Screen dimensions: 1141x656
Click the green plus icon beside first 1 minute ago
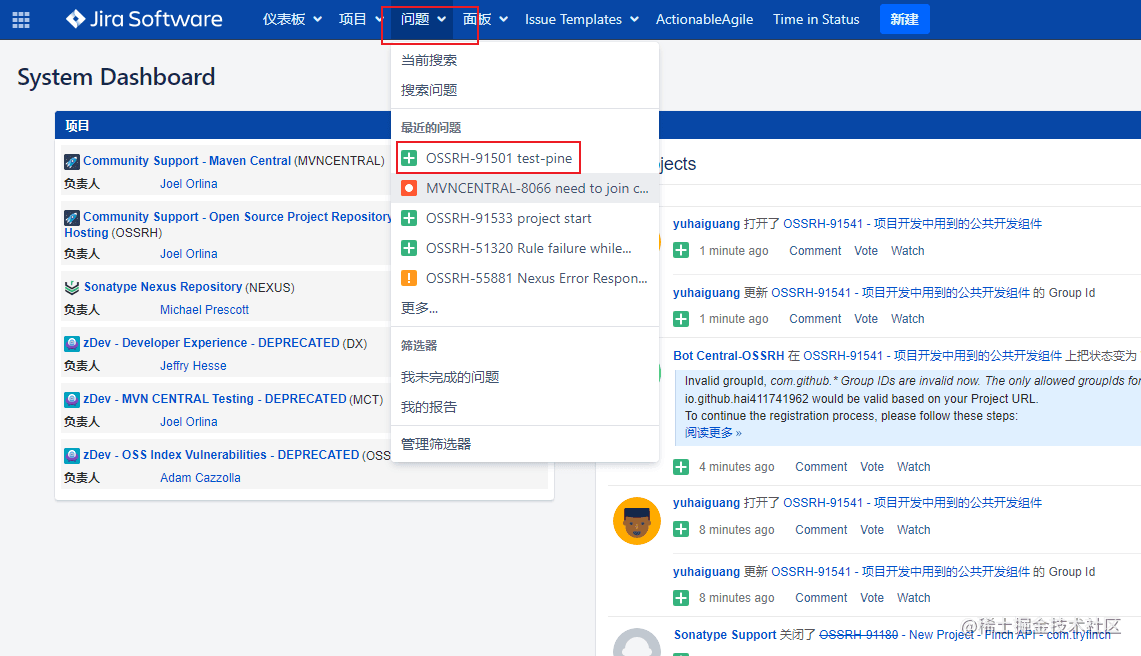point(681,250)
